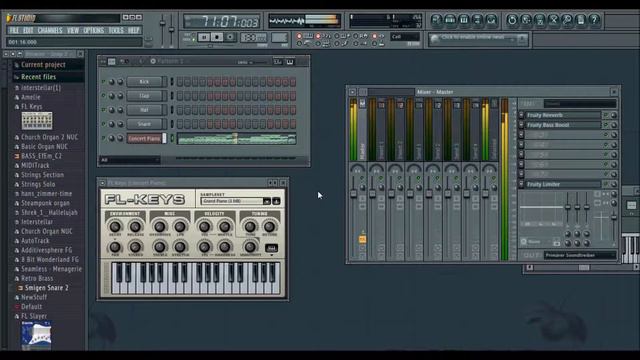Open the step sequencer shortcut icon

click(450, 20)
